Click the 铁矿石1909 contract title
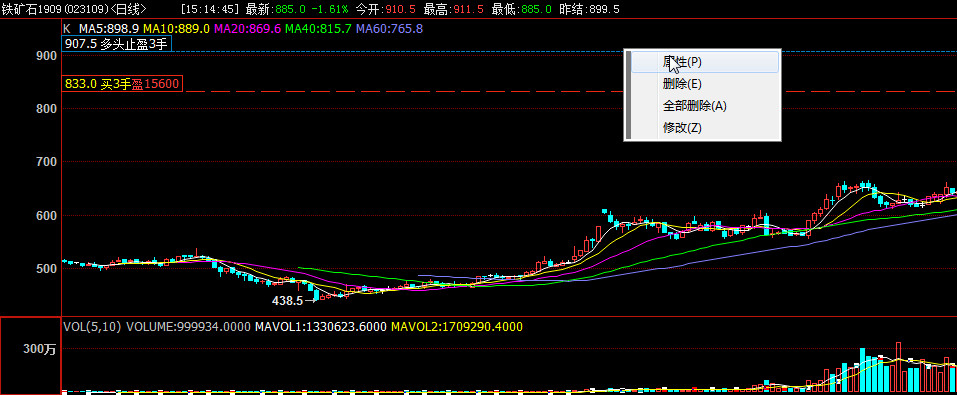The width and height of the screenshot is (957, 395). tap(32, 9)
